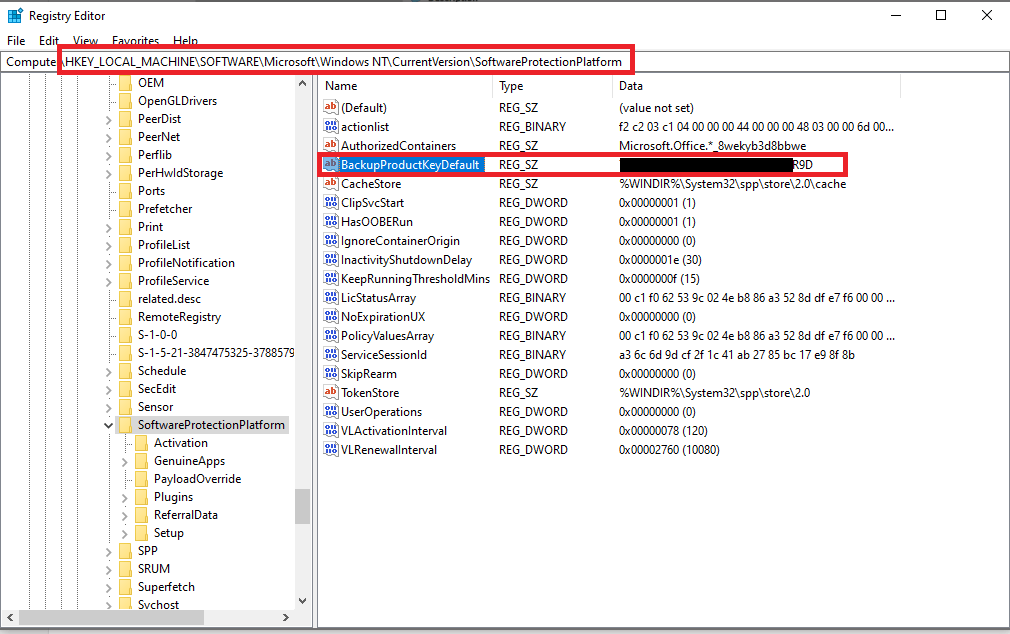Image resolution: width=1010 pixels, height=634 pixels.
Task: Select the Prefetcher key
Action: pos(165,209)
